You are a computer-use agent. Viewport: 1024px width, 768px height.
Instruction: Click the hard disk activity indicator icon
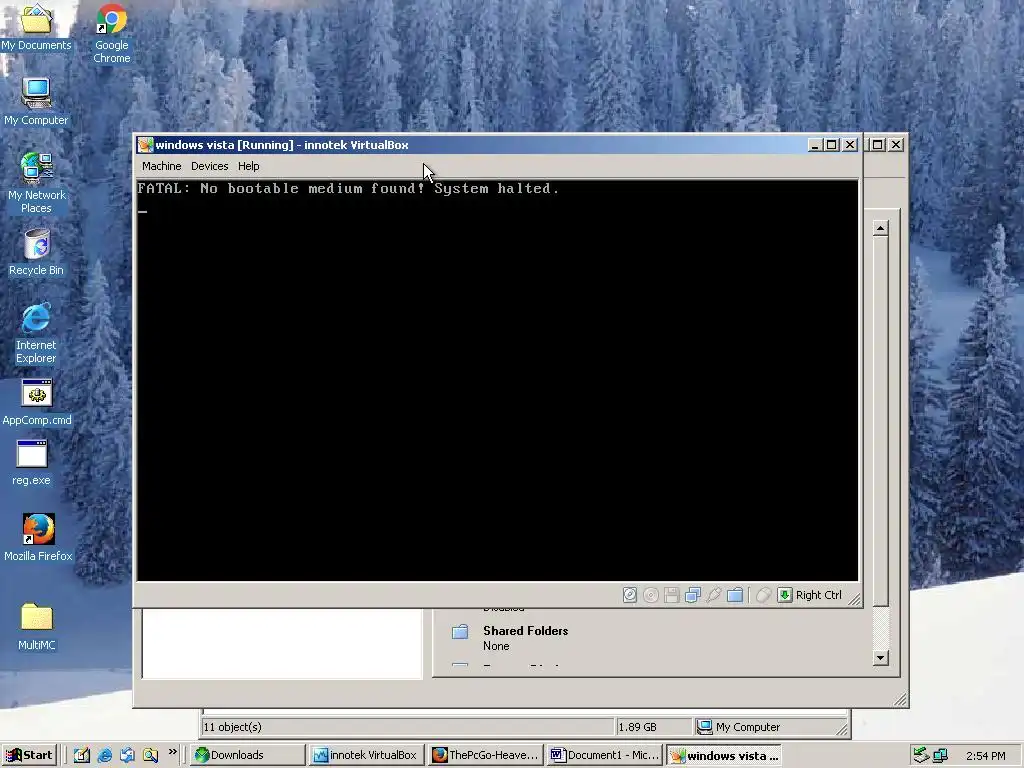tap(630, 595)
